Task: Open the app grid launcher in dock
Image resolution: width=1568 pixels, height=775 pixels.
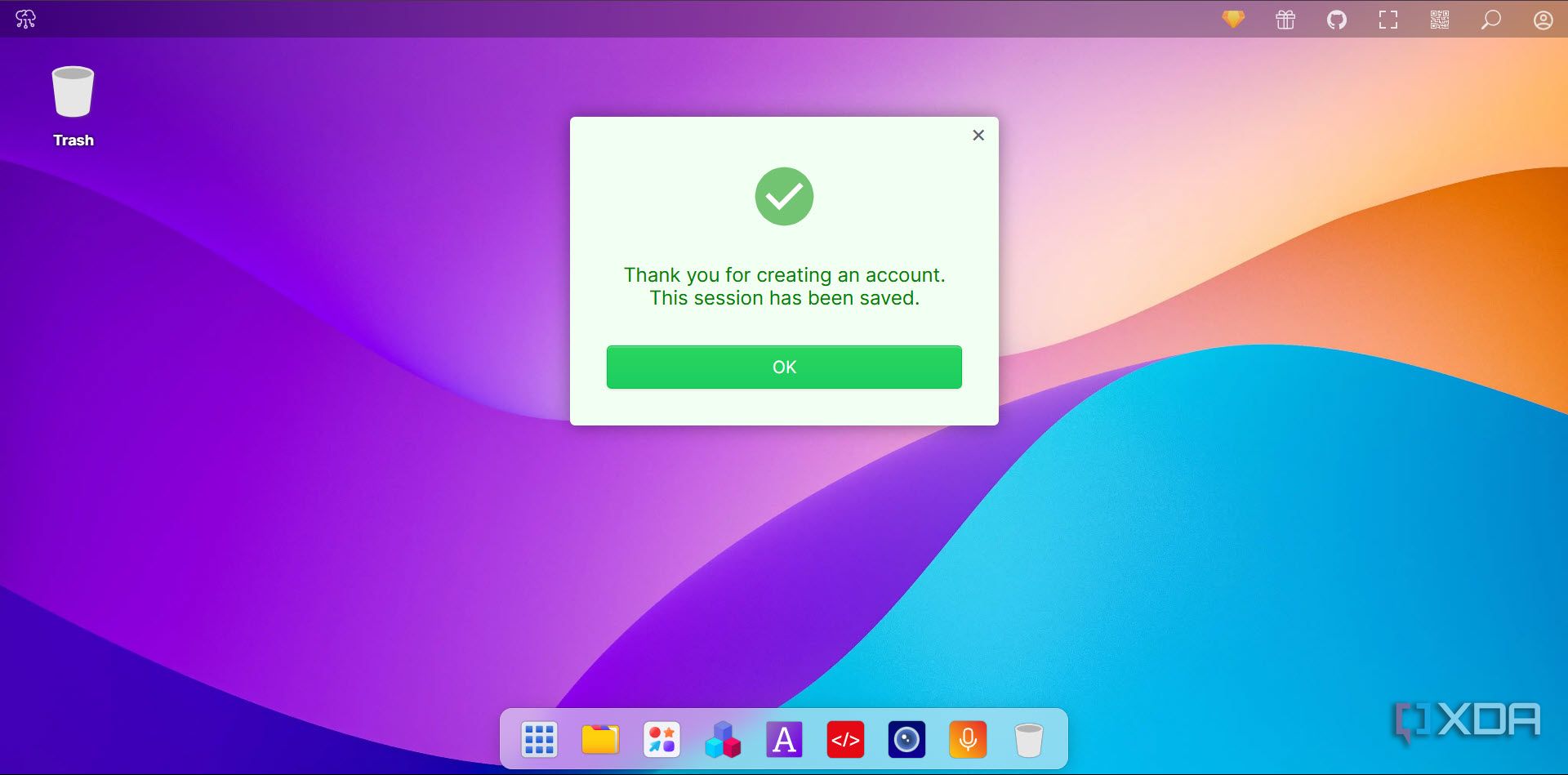Action: point(539,740)
